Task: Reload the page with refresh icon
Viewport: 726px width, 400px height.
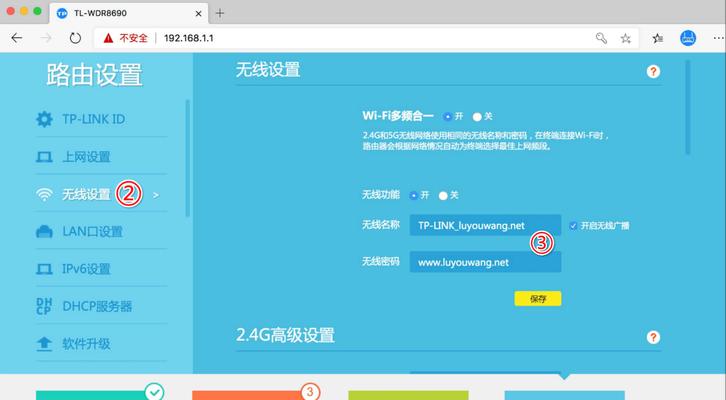Action: (x=75, y=38)
